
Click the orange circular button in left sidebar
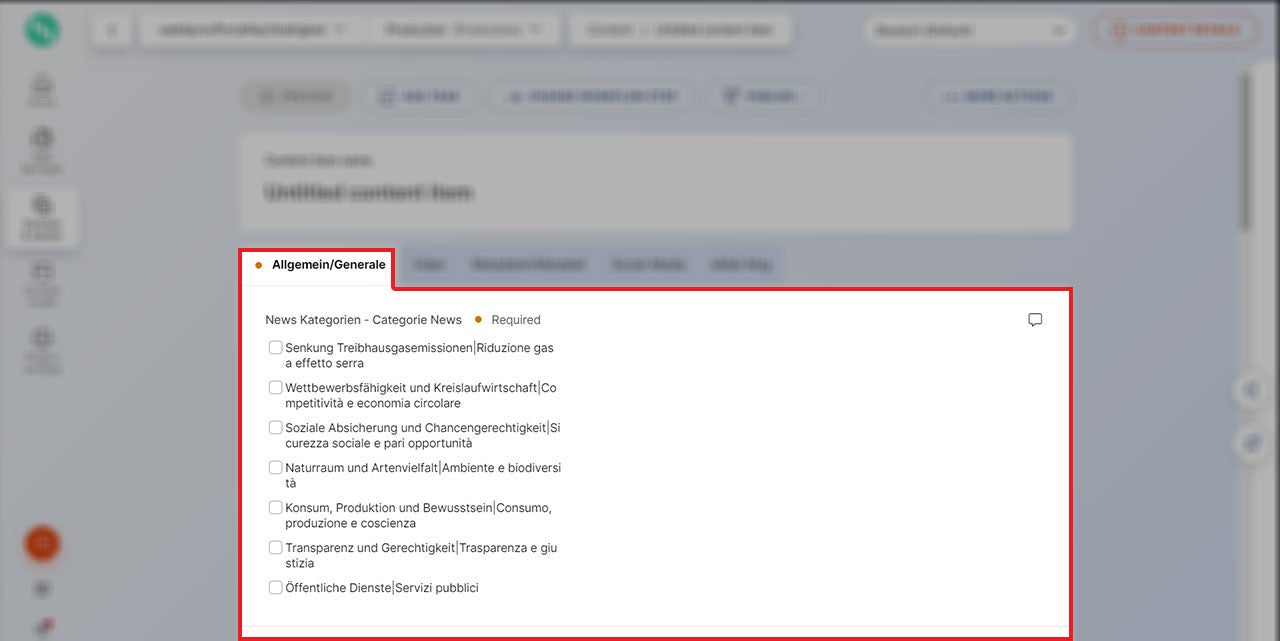pyautogui.click(x=42, y=543)
